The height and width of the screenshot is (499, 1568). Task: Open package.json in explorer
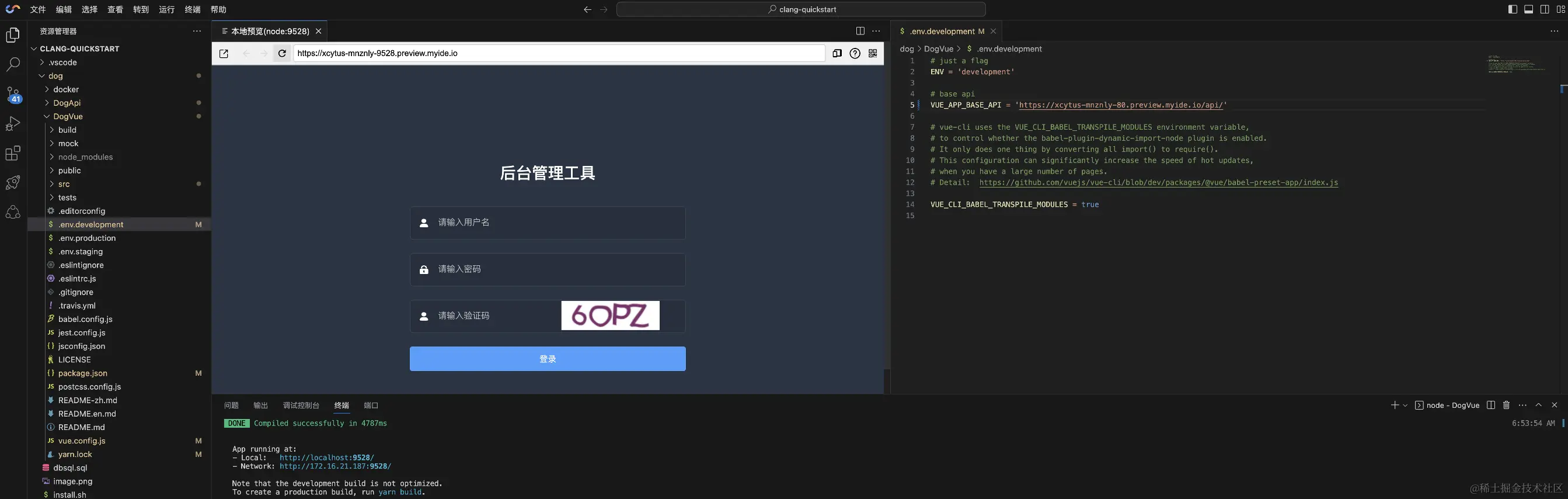pyautogui.click(x=82, y=373)
